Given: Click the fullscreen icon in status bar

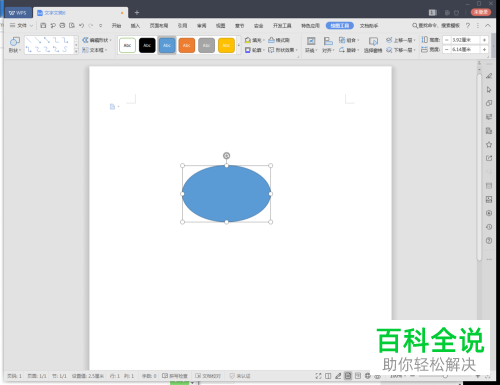Looking at the screenshot, I should click(x=318, y=376).
